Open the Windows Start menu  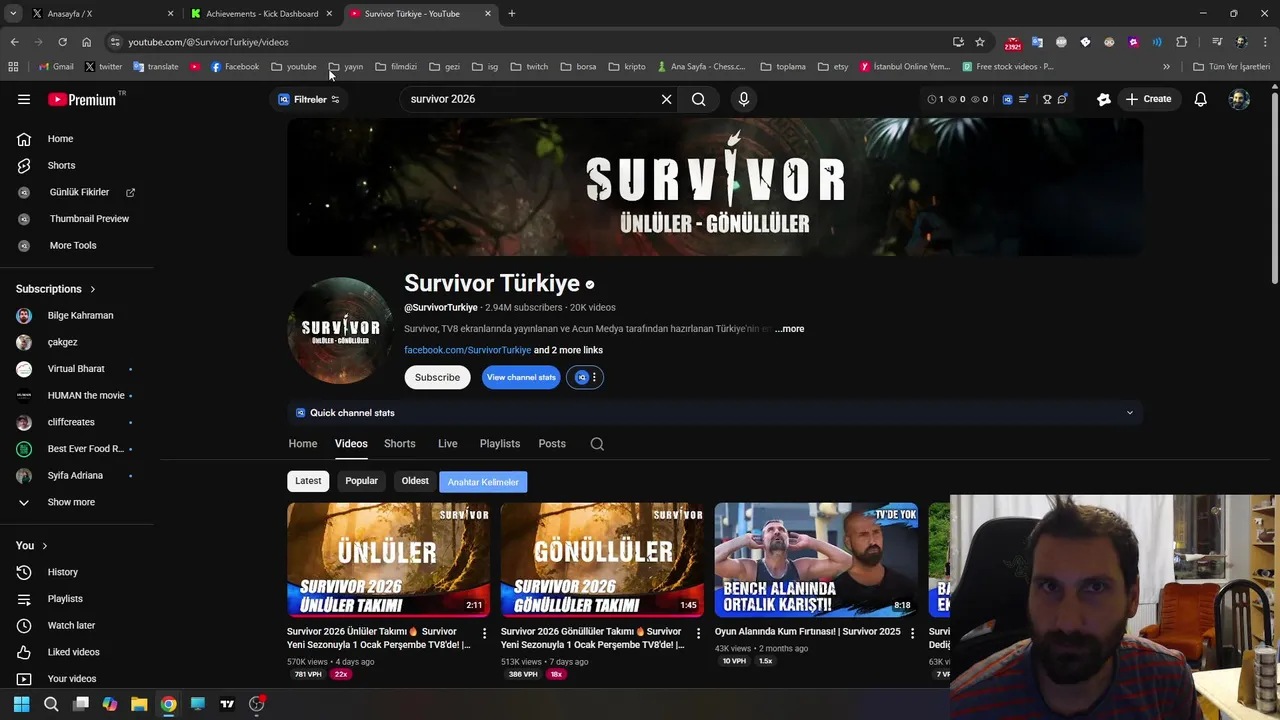(22, 704)
